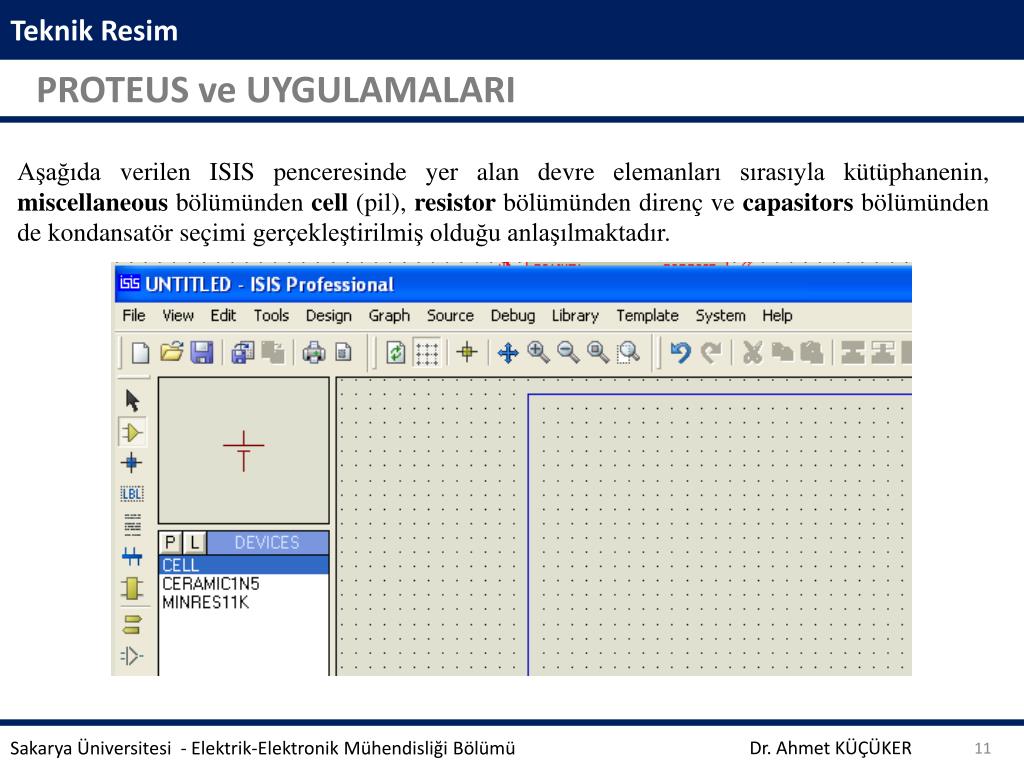The image size is (1024, 768).
Task: Select CELL in the devices list
Action: pyautogui.click(x=244, y=565)
